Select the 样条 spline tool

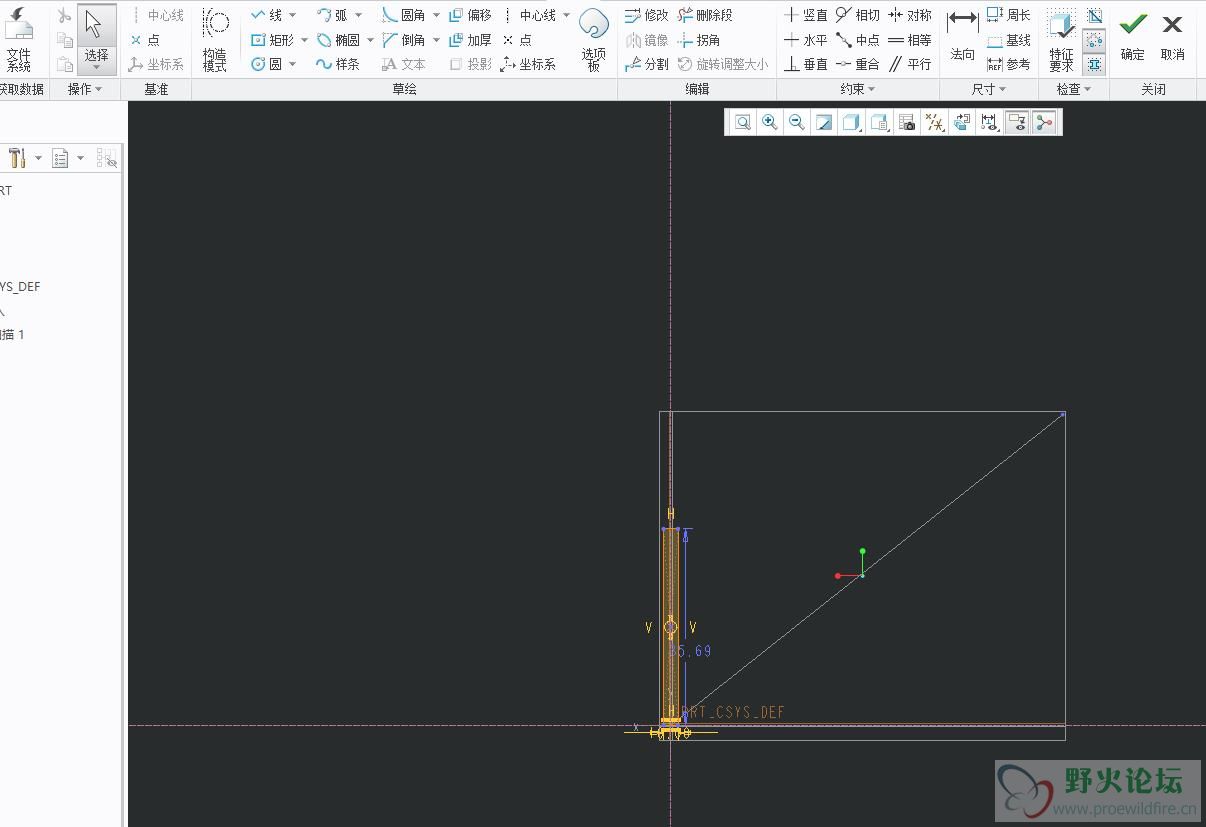338,64
